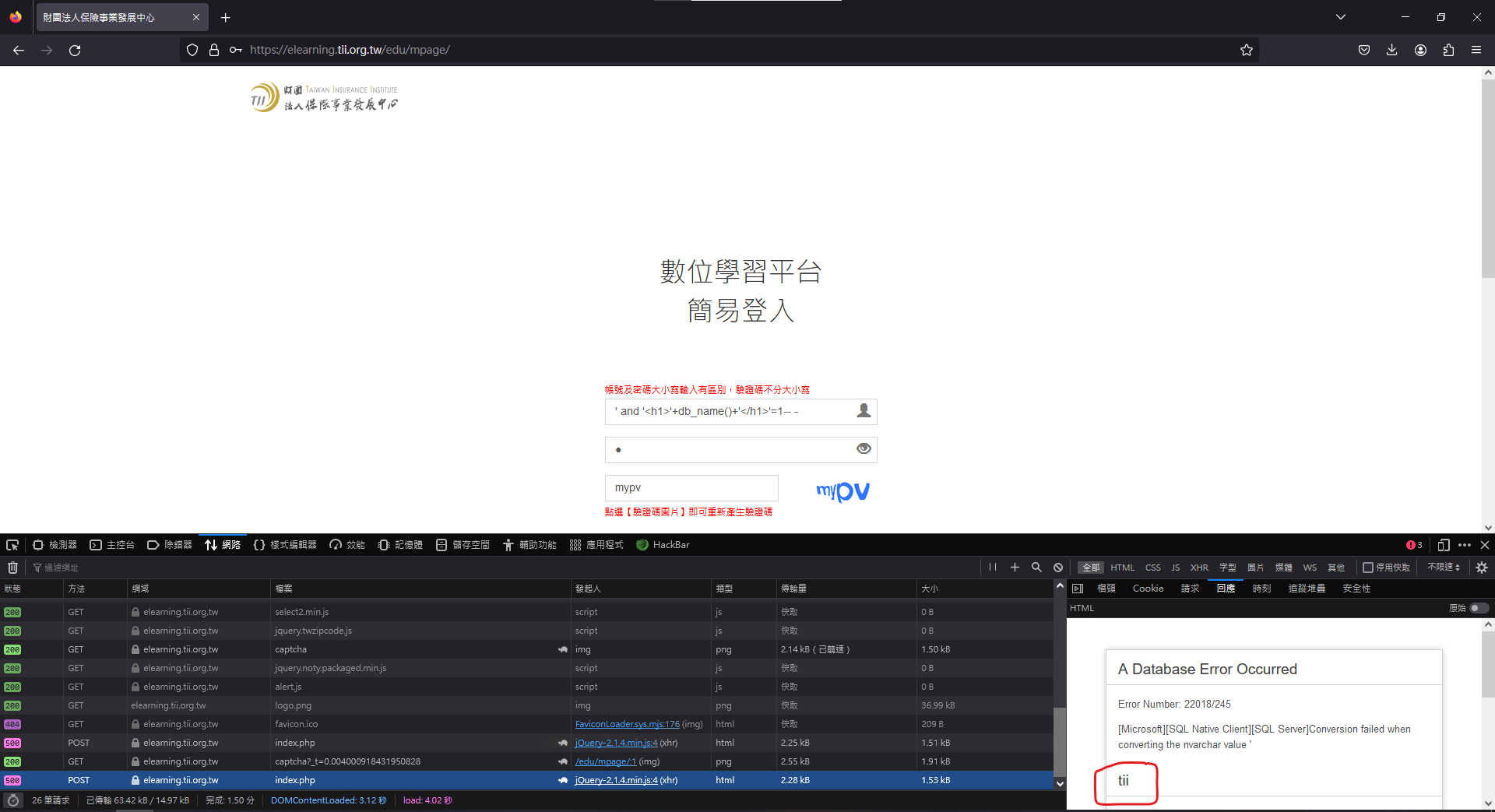Select the All (全部) request filter
The height and width of the screenshot is (812, 1495).
1091,568
